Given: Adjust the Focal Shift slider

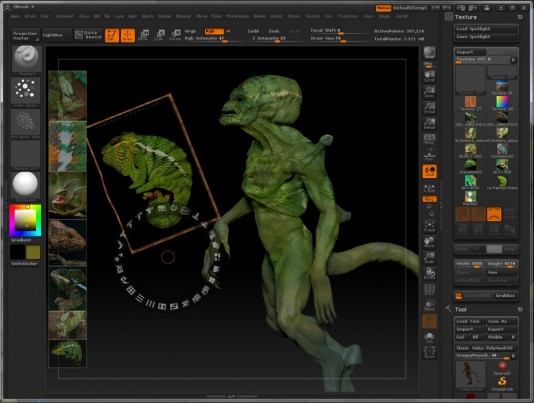Looking at the screenshot, I should point(339,31).
